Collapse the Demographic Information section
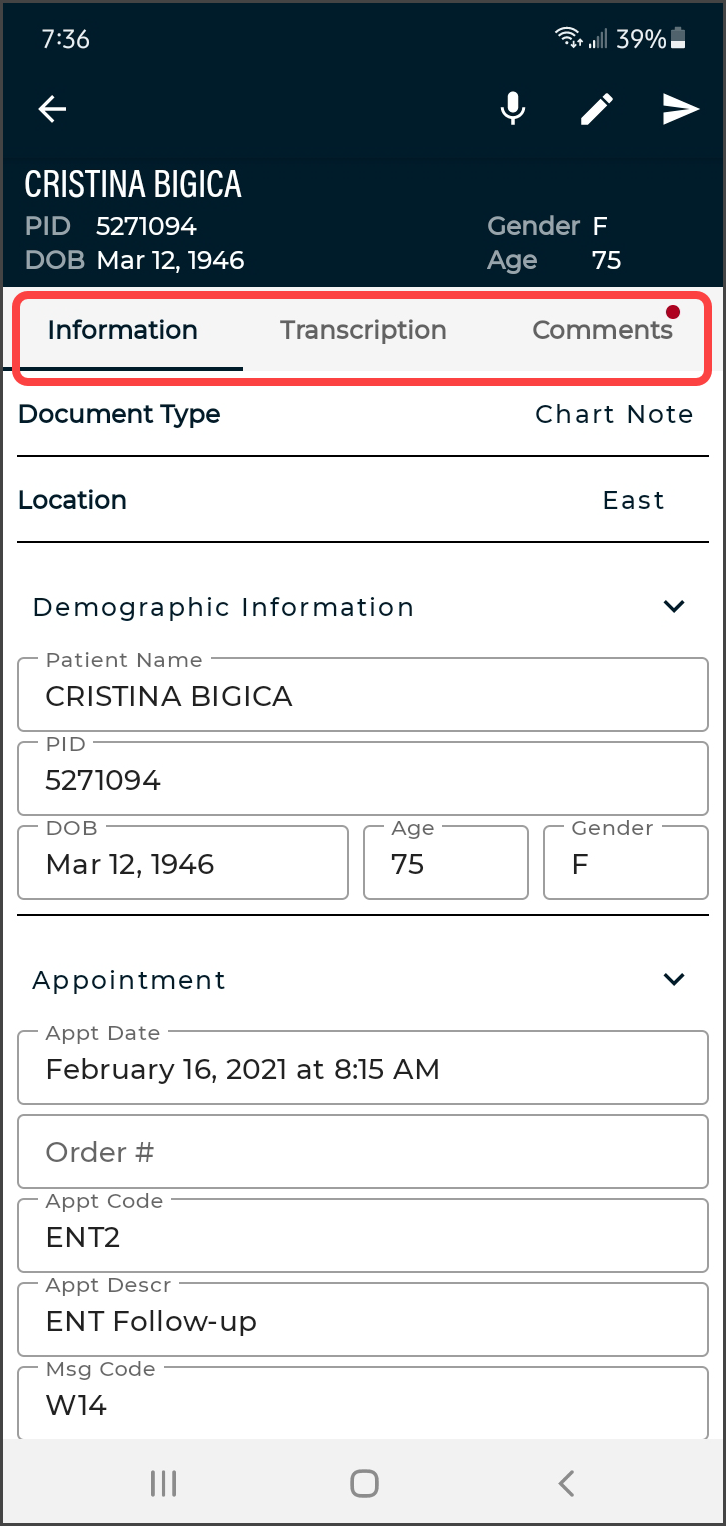 [674, 606]
